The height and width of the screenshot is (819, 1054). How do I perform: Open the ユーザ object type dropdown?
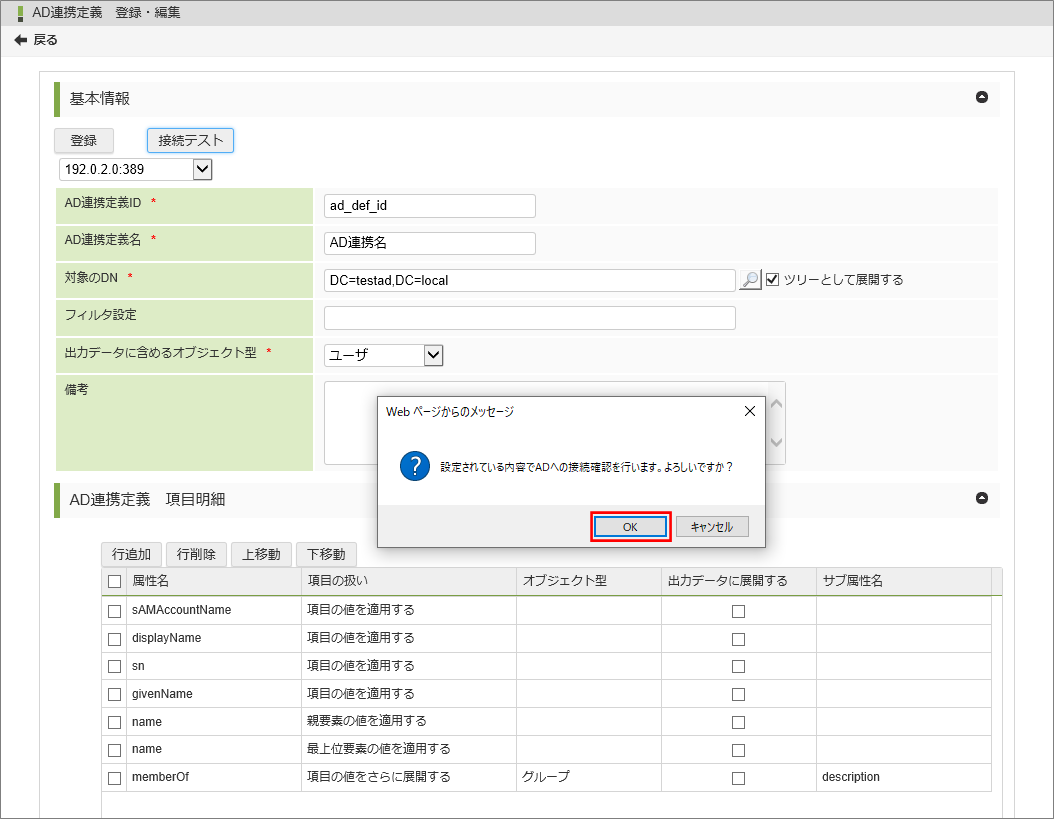pos(433,355)
